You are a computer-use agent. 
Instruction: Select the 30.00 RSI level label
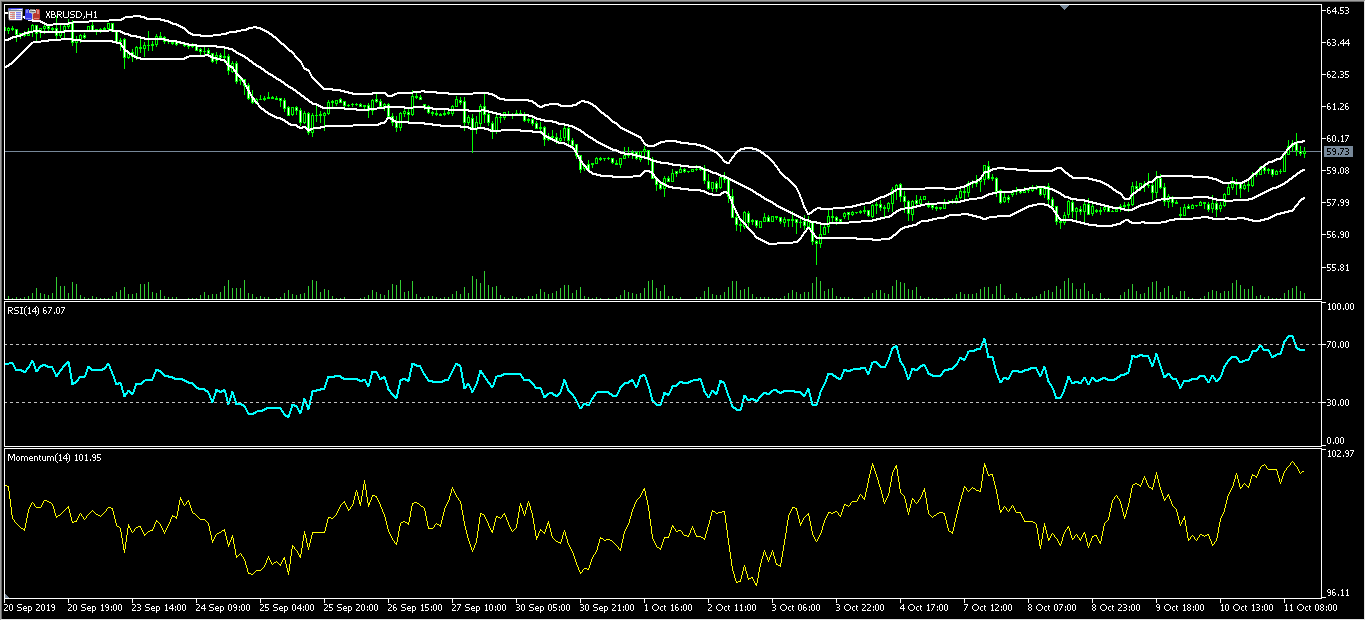tap(1338, 403)
